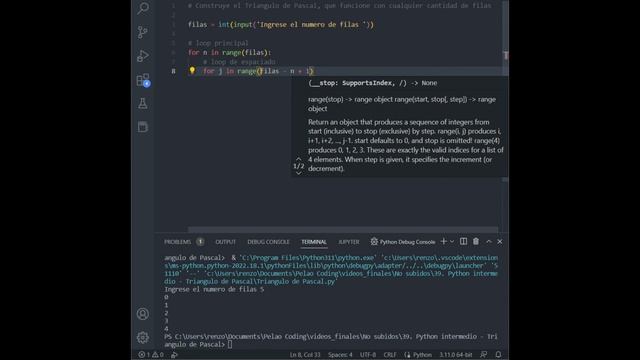Switch to the OUTPUT tab

pyautogui.click(x=226, y=242)
